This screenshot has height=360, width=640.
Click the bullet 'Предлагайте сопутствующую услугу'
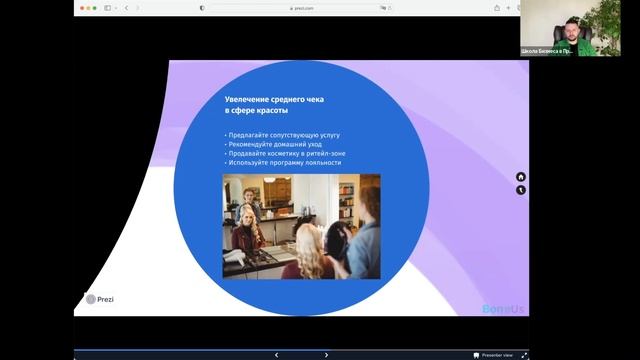pyautogui.click(x=284, y=135)
